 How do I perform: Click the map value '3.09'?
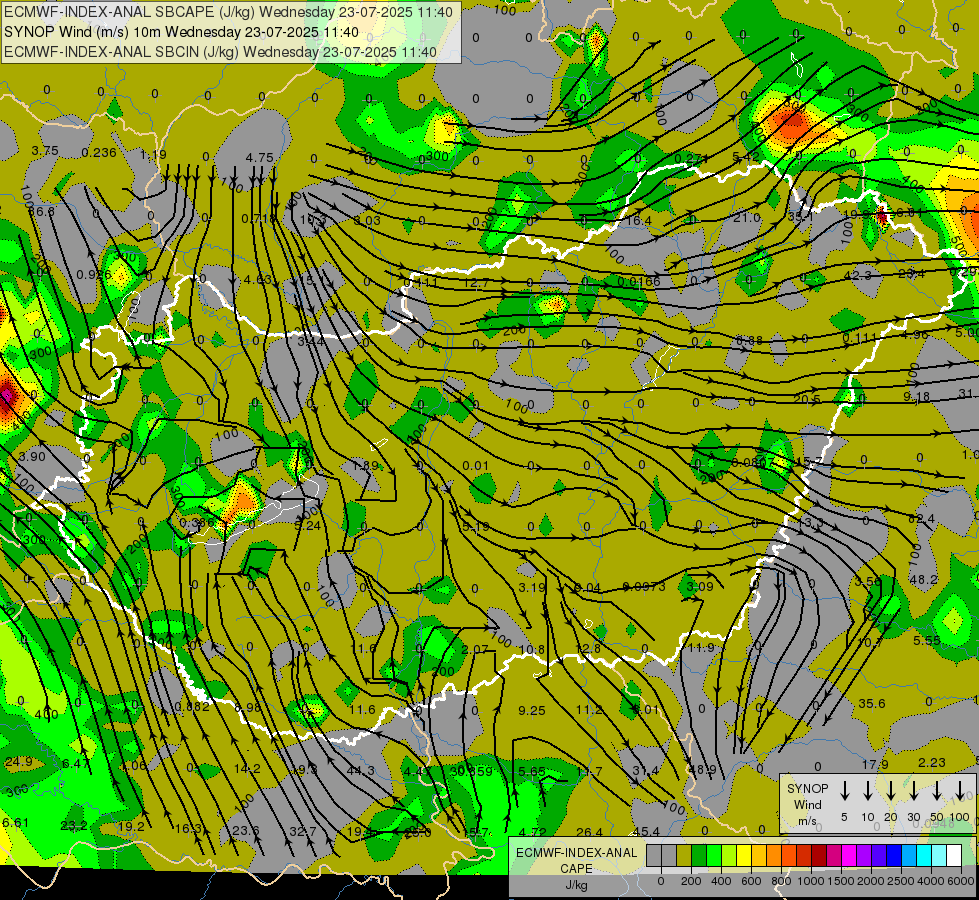point(699,586)
